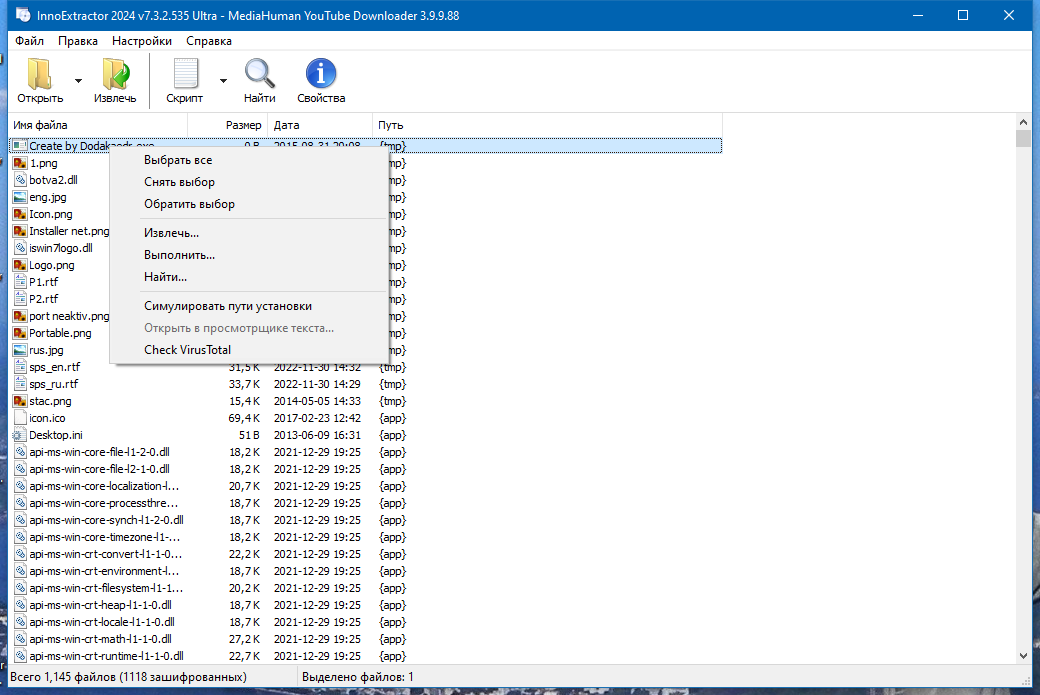
Task: Open the Скрипт script page icon
Action: click(x=185, y=74)
